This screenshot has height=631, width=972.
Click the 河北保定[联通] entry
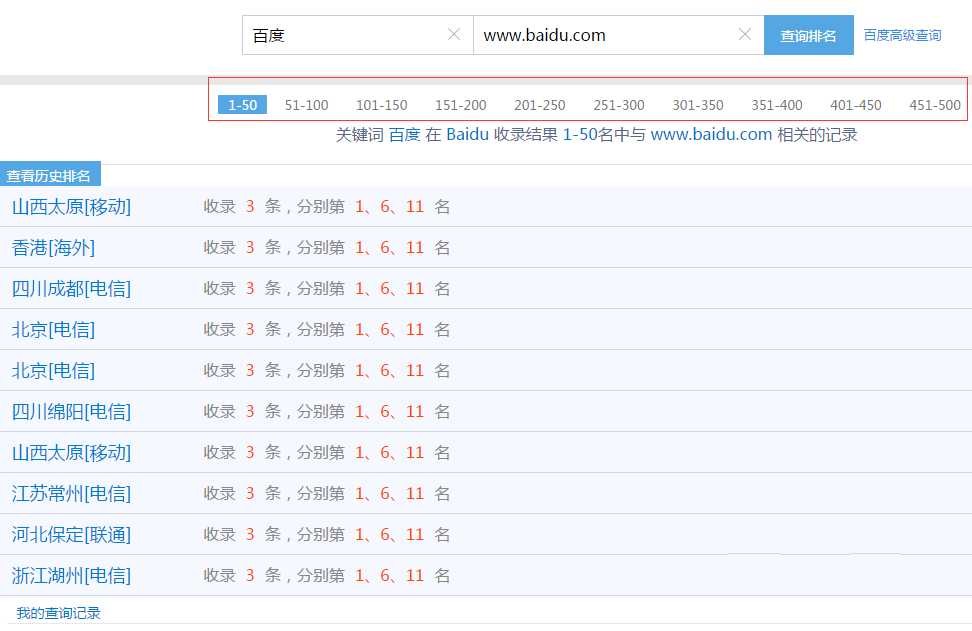(x=70, y=534)
